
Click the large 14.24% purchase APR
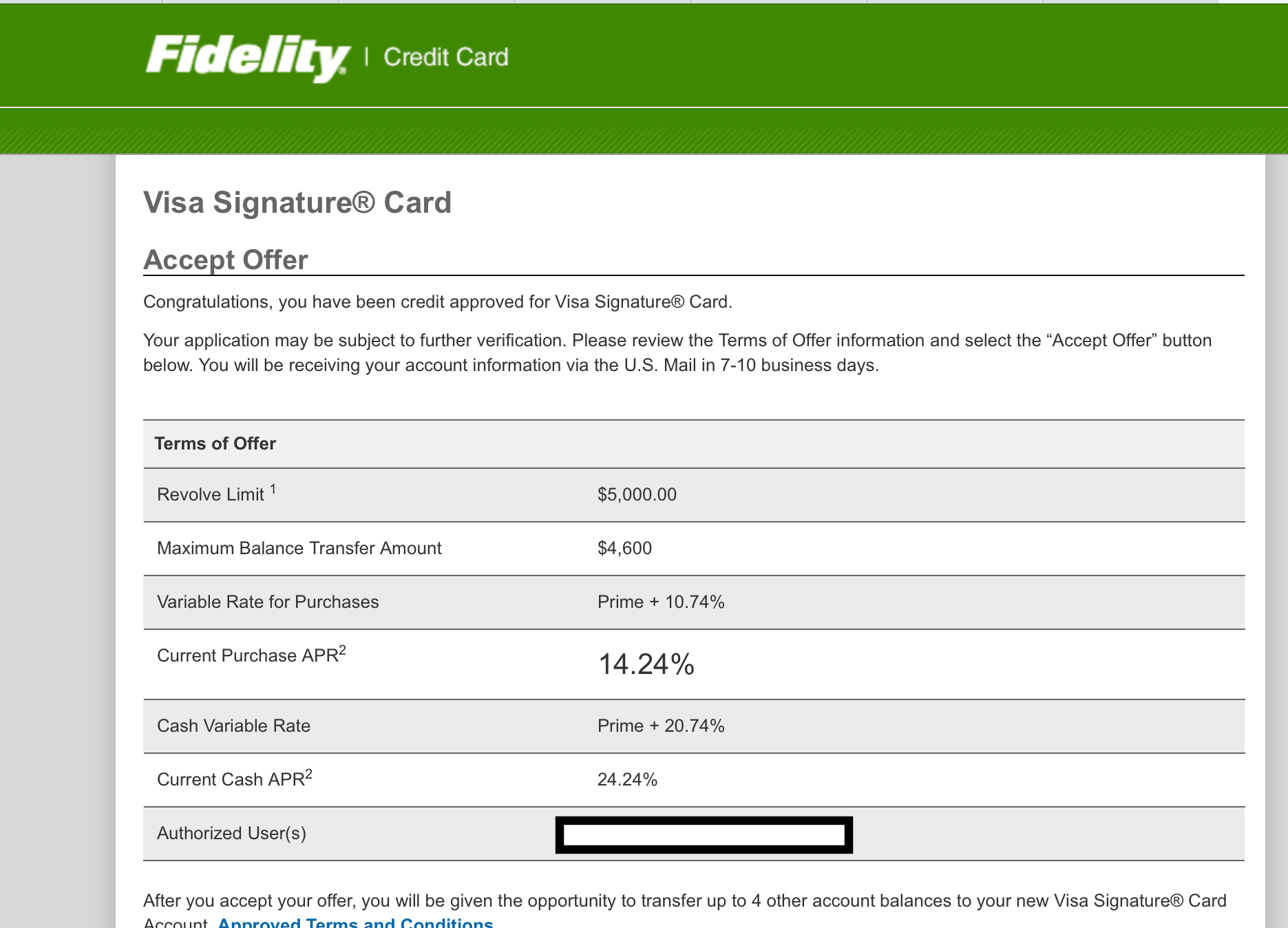coord(646,664)
